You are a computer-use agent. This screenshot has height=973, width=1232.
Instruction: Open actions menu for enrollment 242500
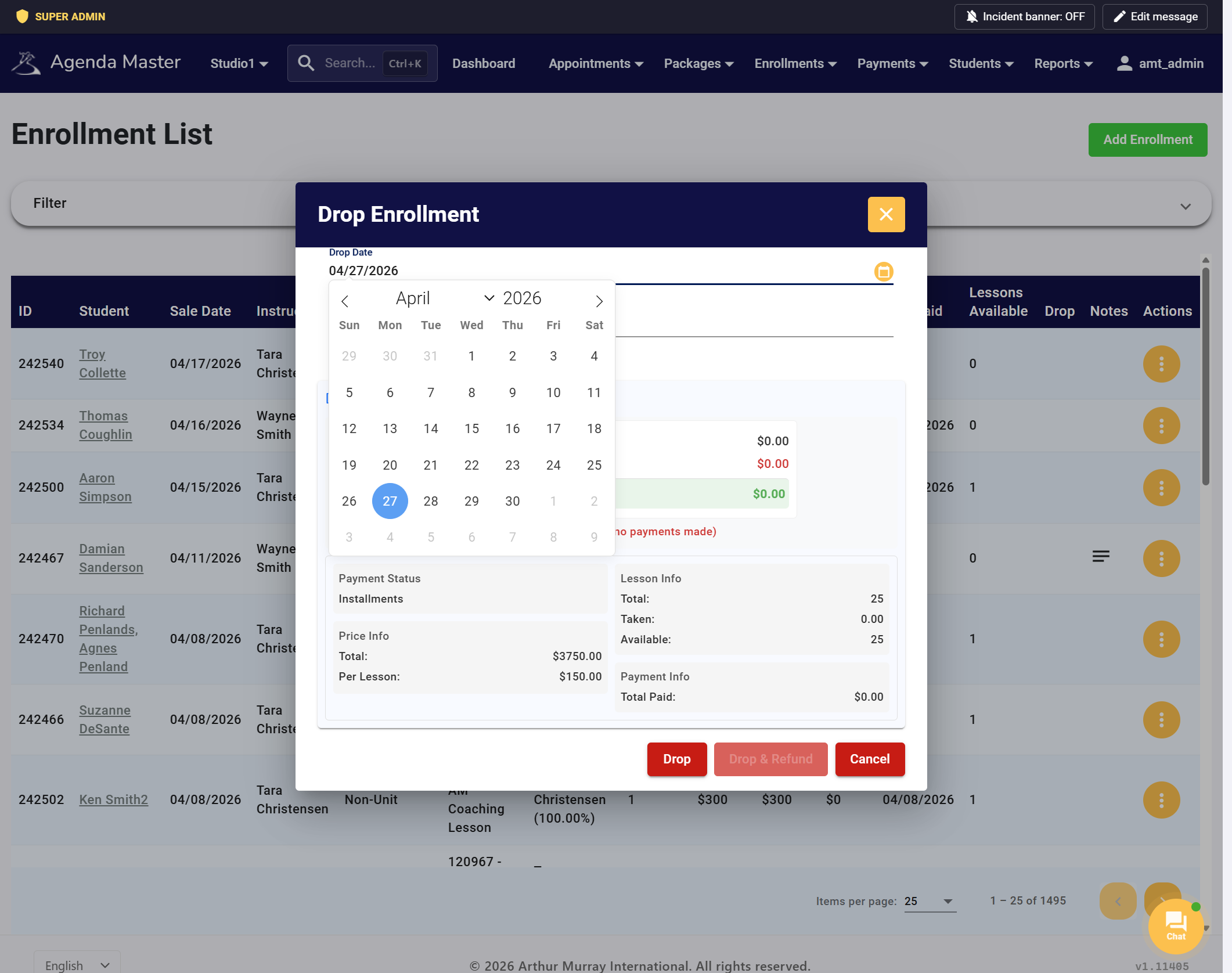pos(1162,488)
